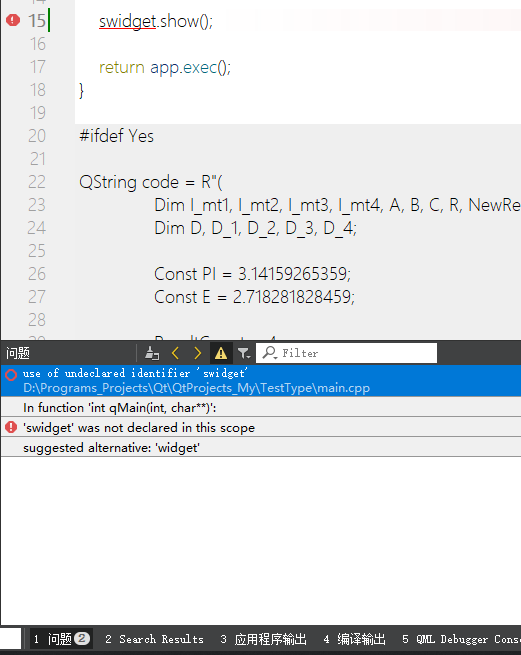Open filter options magnifier dropdown
521x655 pixels.
pos(269,353)
